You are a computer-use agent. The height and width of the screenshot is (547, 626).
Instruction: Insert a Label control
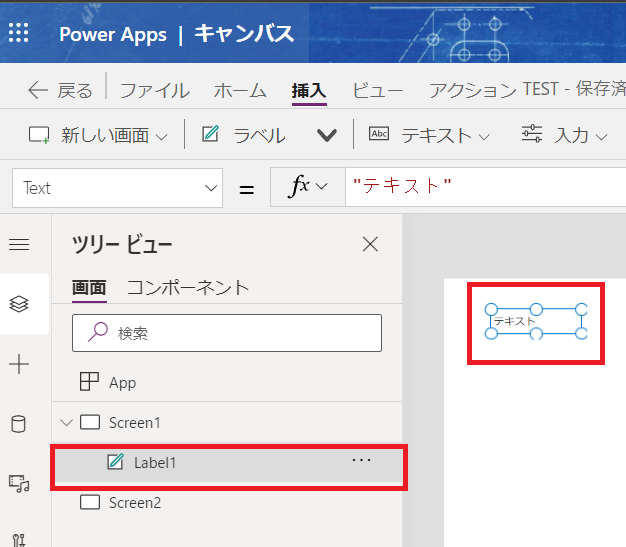click(x=244, y=135)
